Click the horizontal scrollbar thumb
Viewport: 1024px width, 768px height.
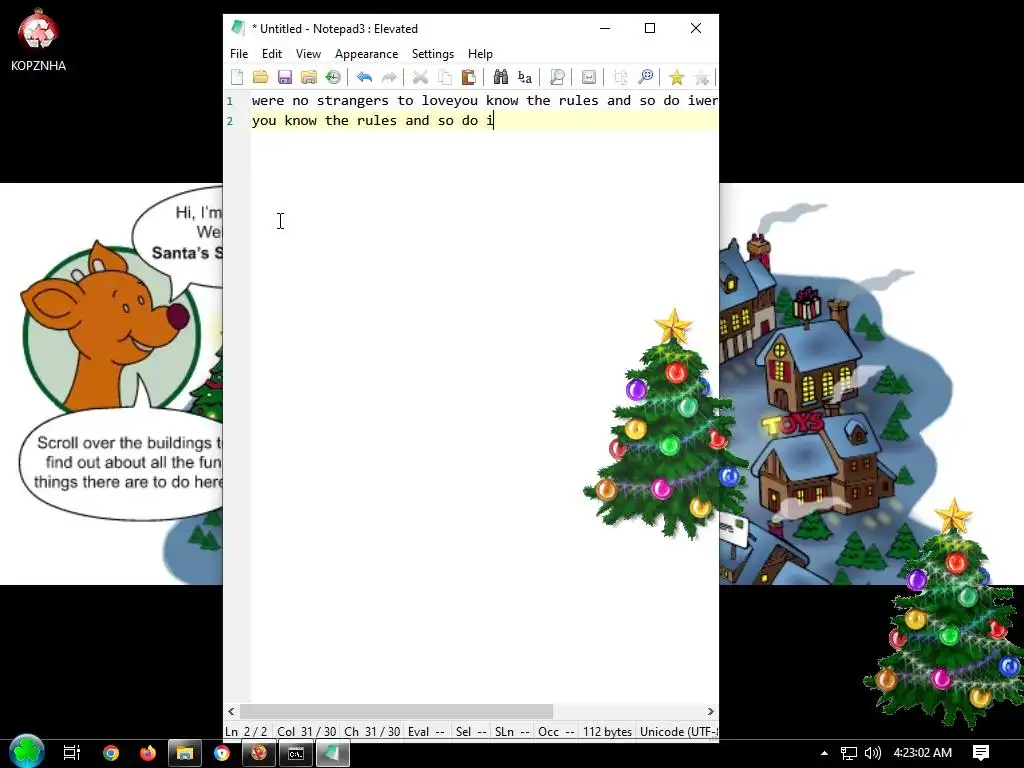point(396,711)
